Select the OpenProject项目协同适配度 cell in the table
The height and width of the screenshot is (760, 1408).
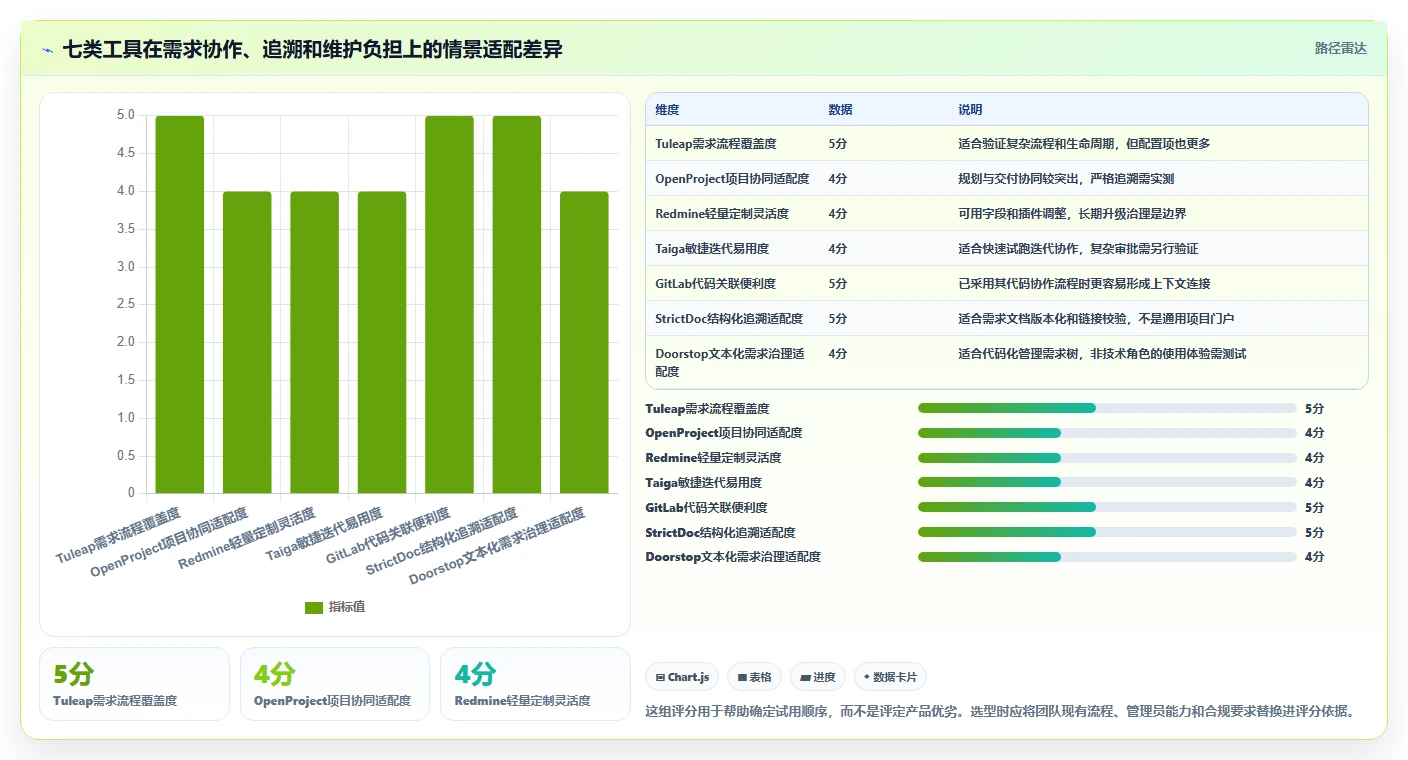(732, 179)
